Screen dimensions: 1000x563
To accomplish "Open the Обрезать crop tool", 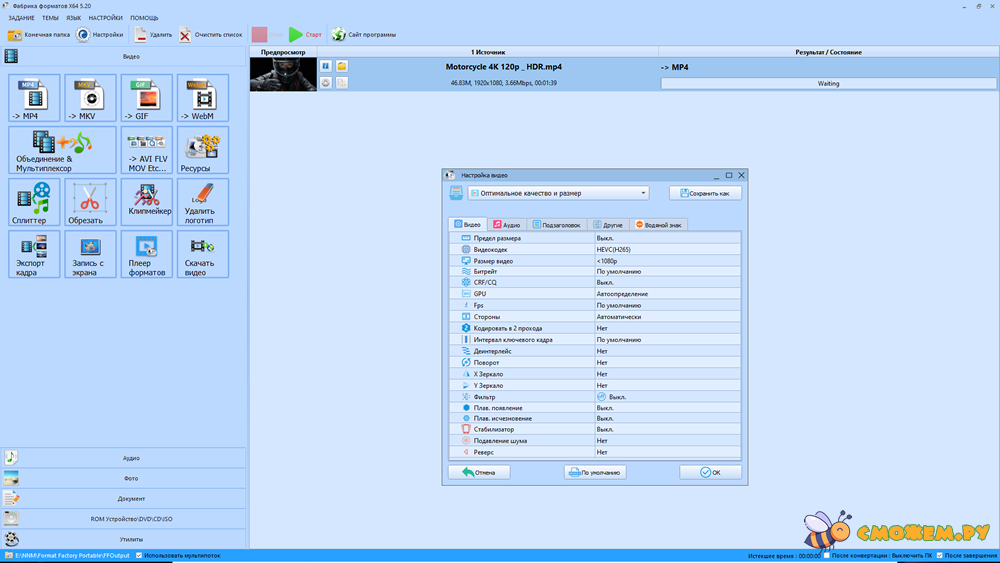I will tap(90, 202).
